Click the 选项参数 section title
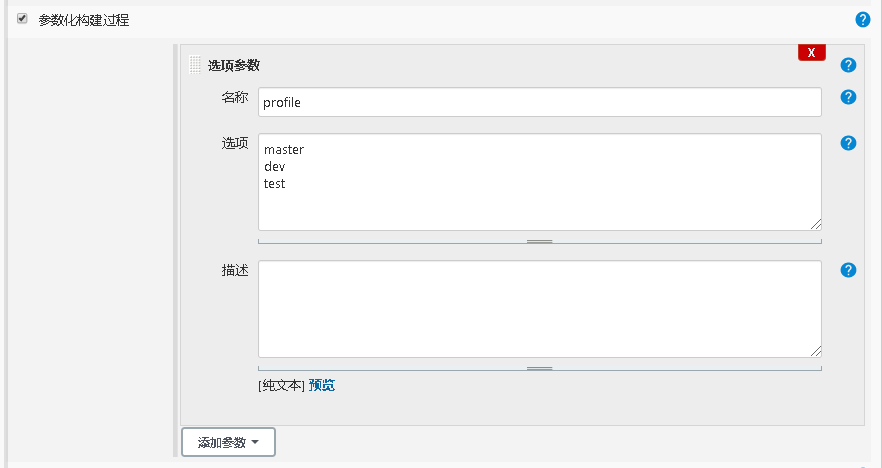This screenshot has height=468, width=882. (x=234, y=65)
